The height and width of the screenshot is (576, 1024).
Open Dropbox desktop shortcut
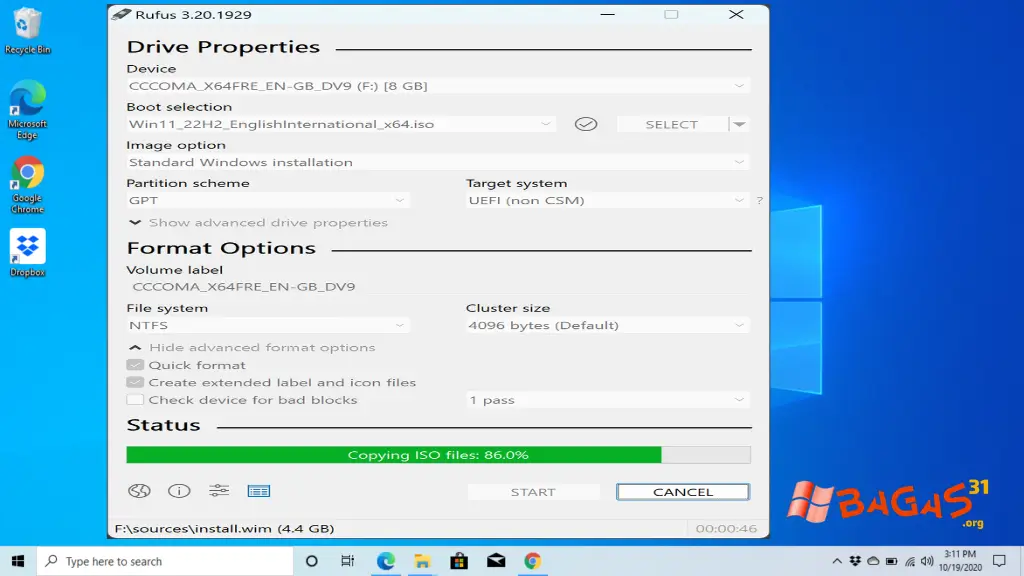[x=27, y=253]
